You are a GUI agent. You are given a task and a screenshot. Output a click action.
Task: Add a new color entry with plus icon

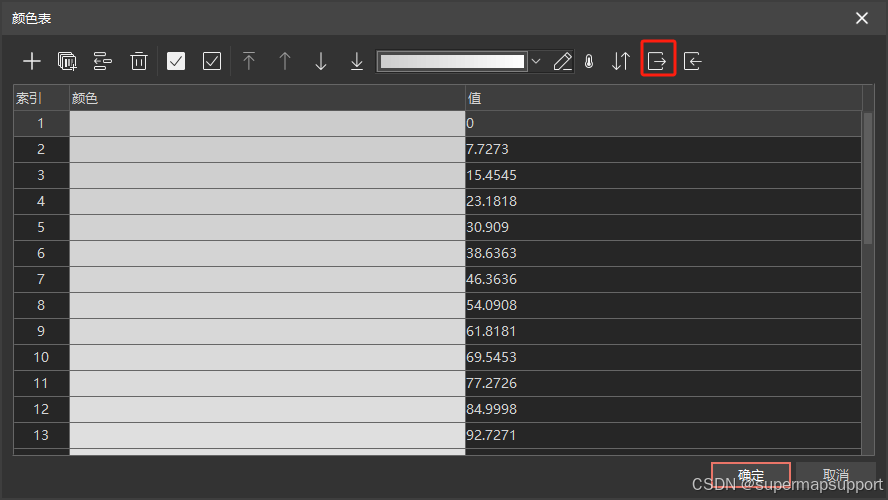point(32,61)
